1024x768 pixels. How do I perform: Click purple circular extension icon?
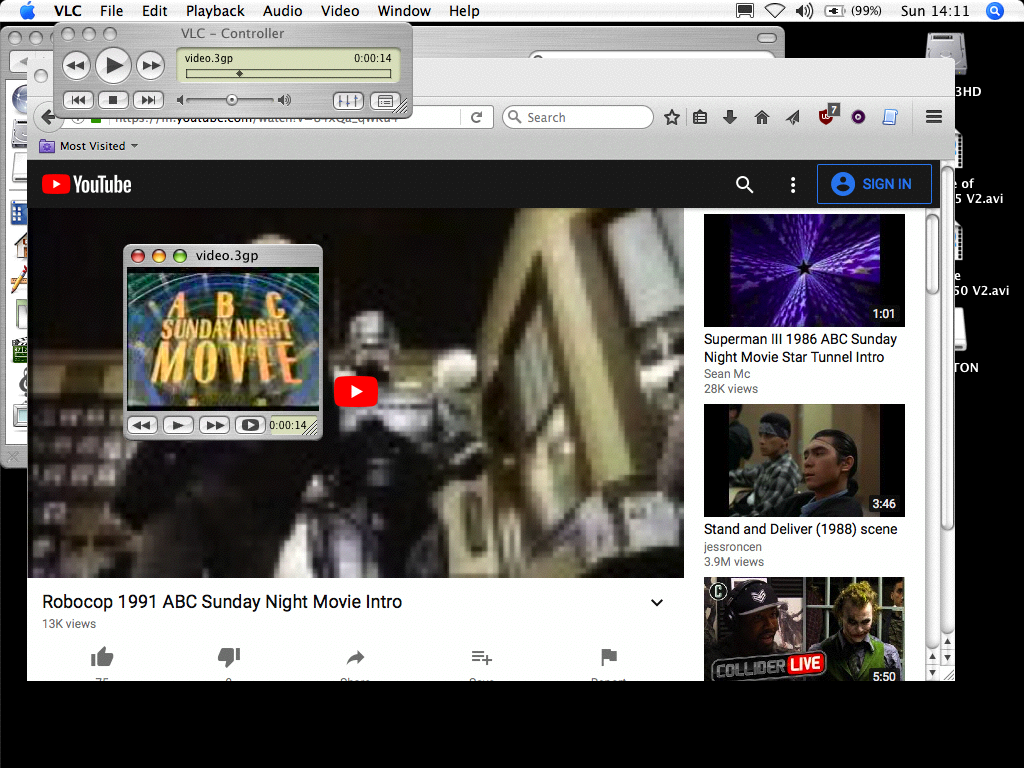pyautogui.click(x=858, y=118)
